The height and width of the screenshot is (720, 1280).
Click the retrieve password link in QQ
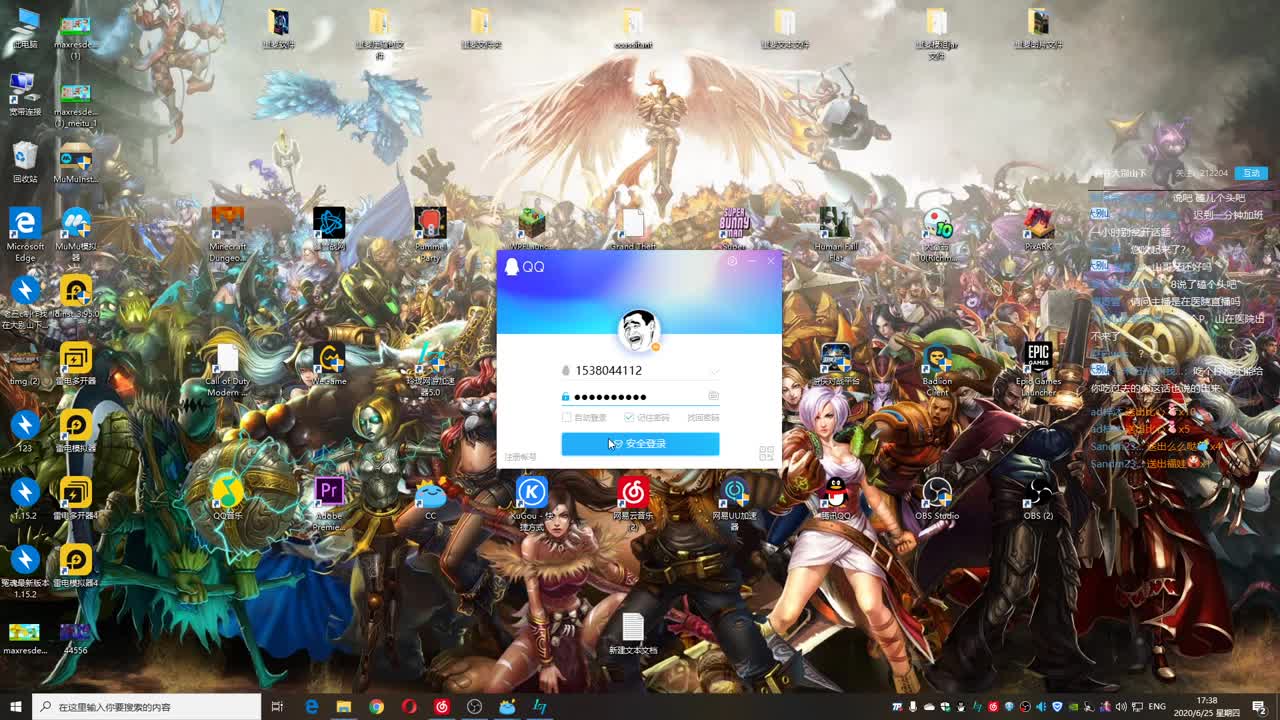[x=703, y=418]
